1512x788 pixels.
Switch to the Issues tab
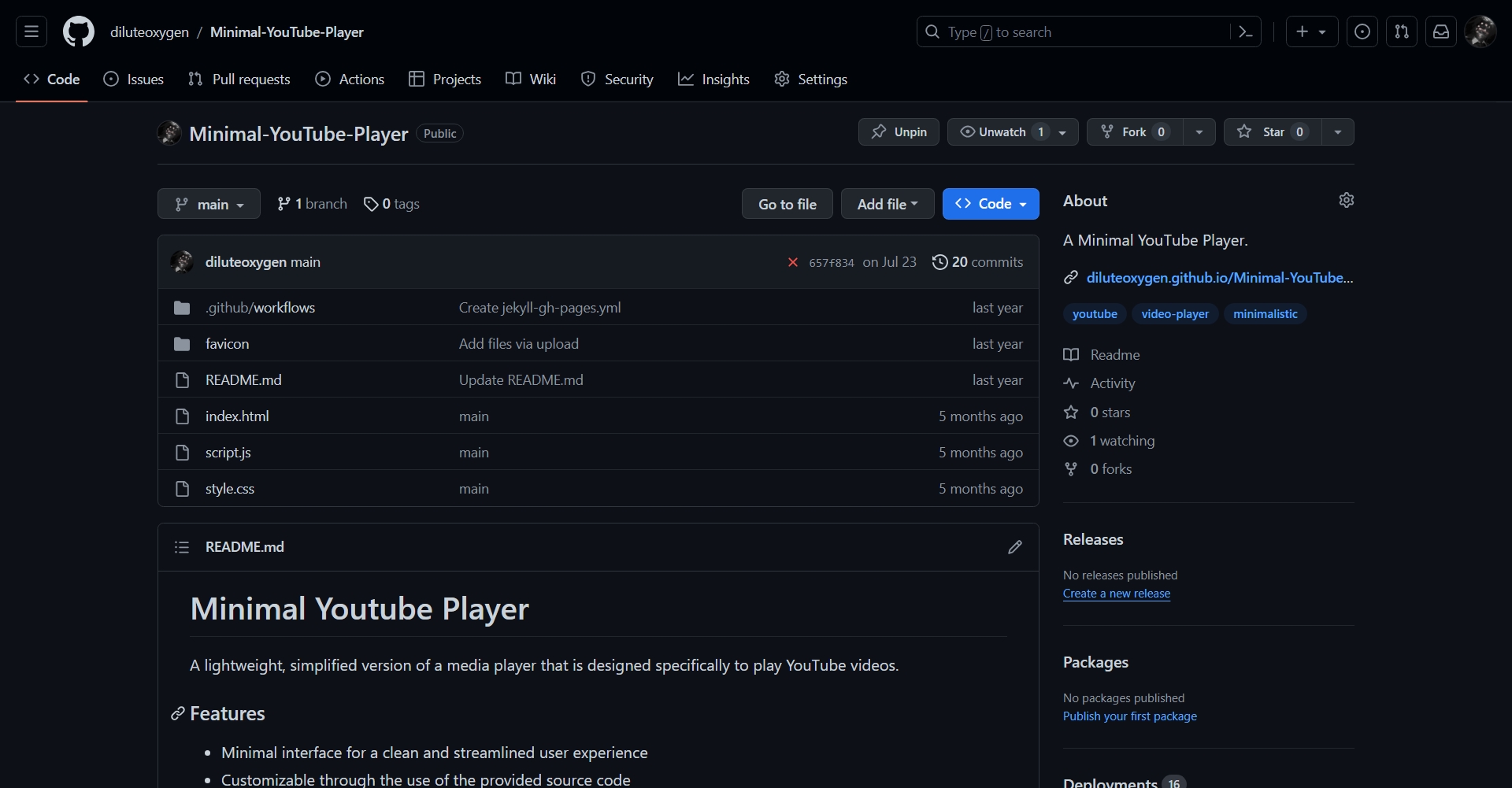[134, 79]
